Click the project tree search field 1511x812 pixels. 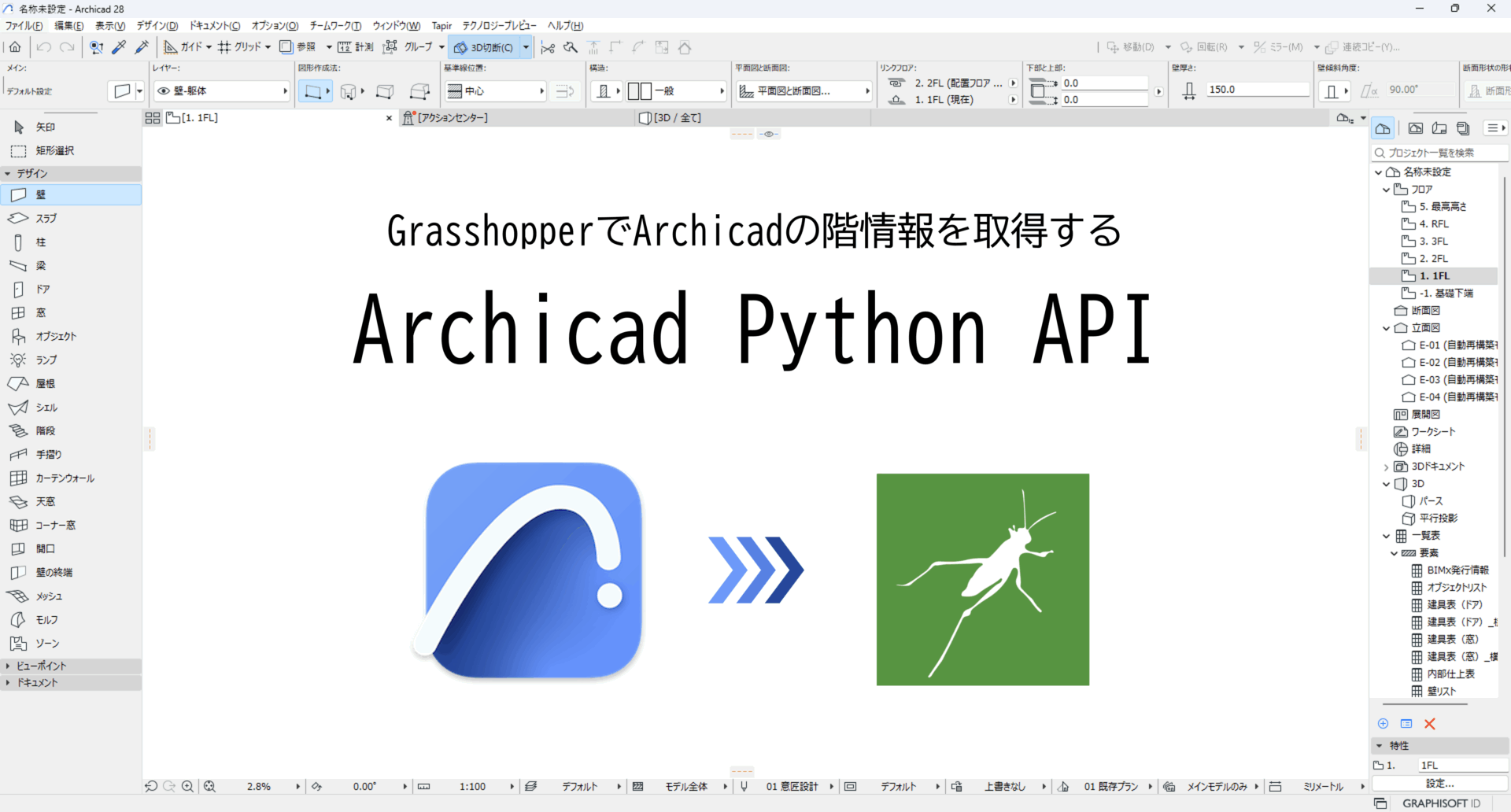(x=1440, y=153)
